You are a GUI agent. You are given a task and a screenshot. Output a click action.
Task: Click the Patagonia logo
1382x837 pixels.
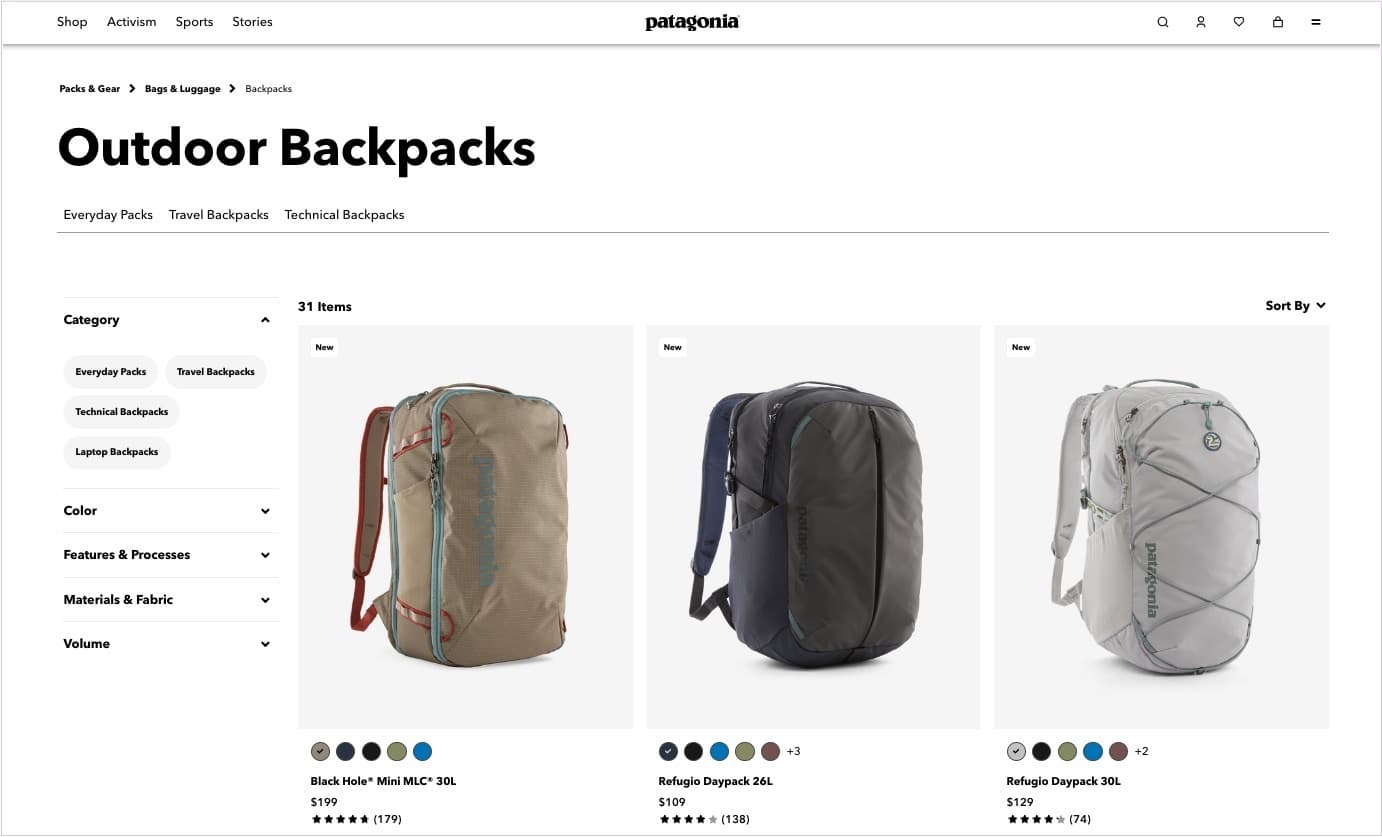[x=692, y=22]
